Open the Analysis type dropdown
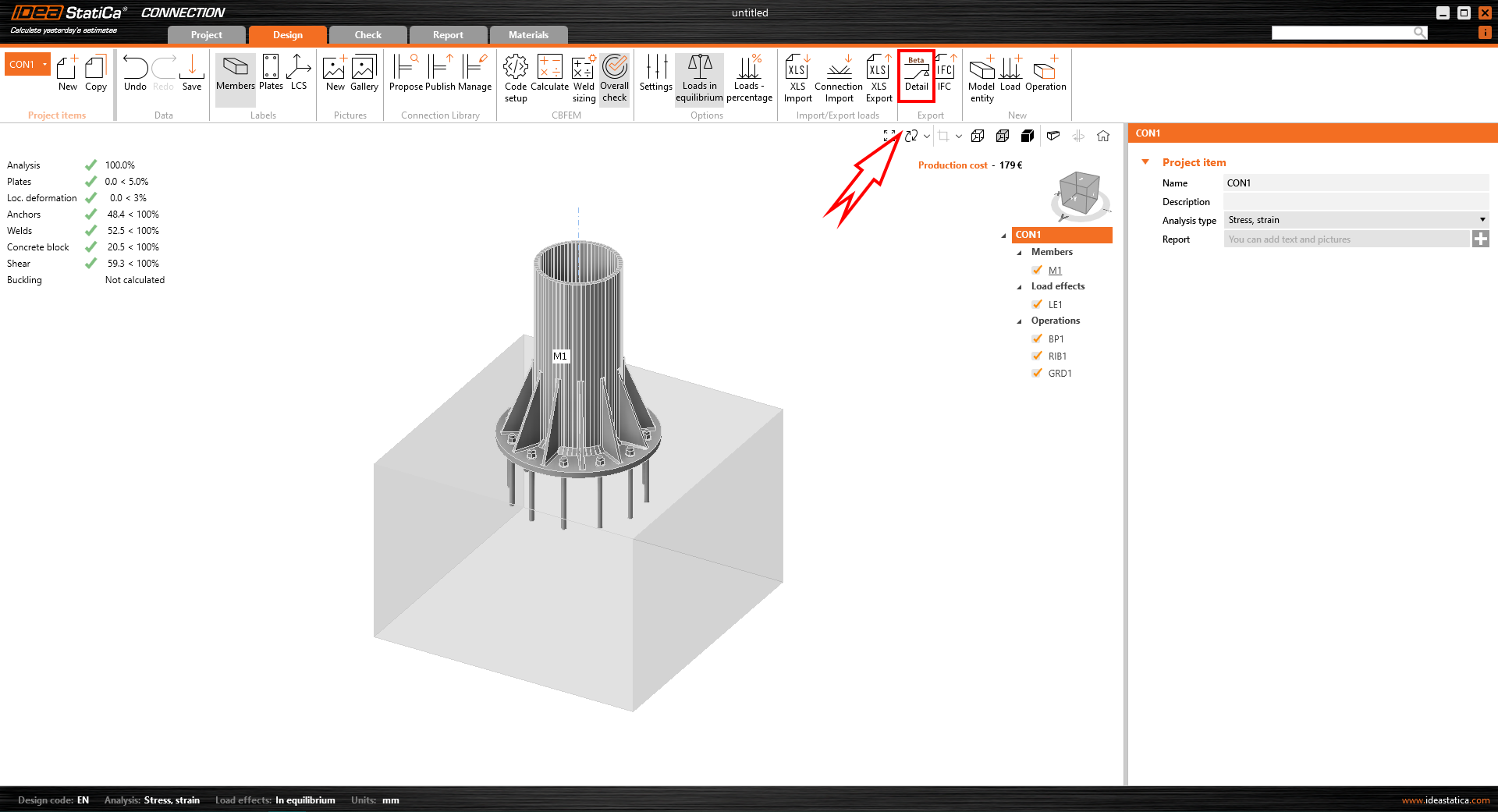Viewport: 1498px width, 812px height. coord(1482,220)
